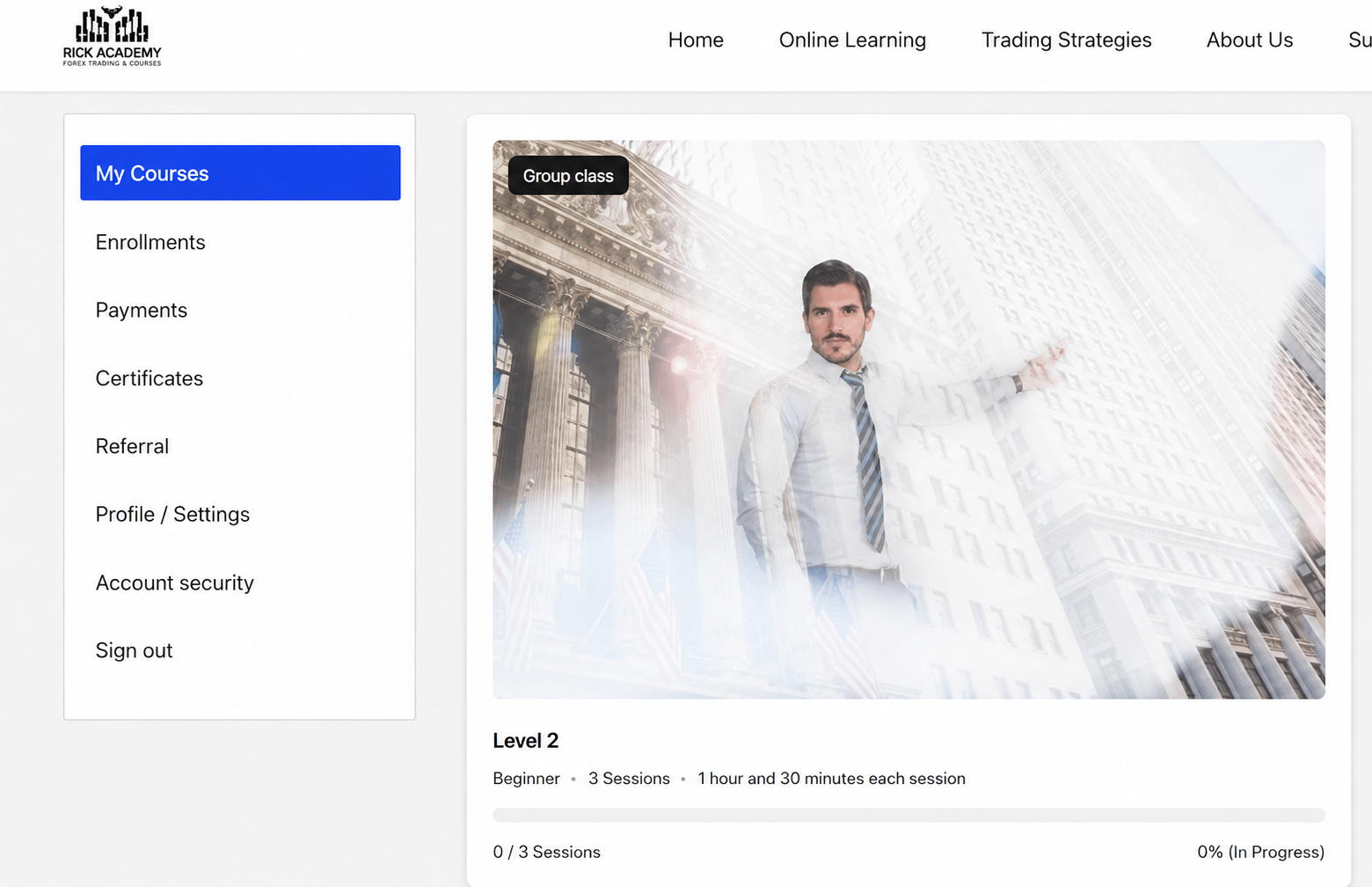Click the Beginner level label
The image size is (1372, 887).
click(526, 779)
